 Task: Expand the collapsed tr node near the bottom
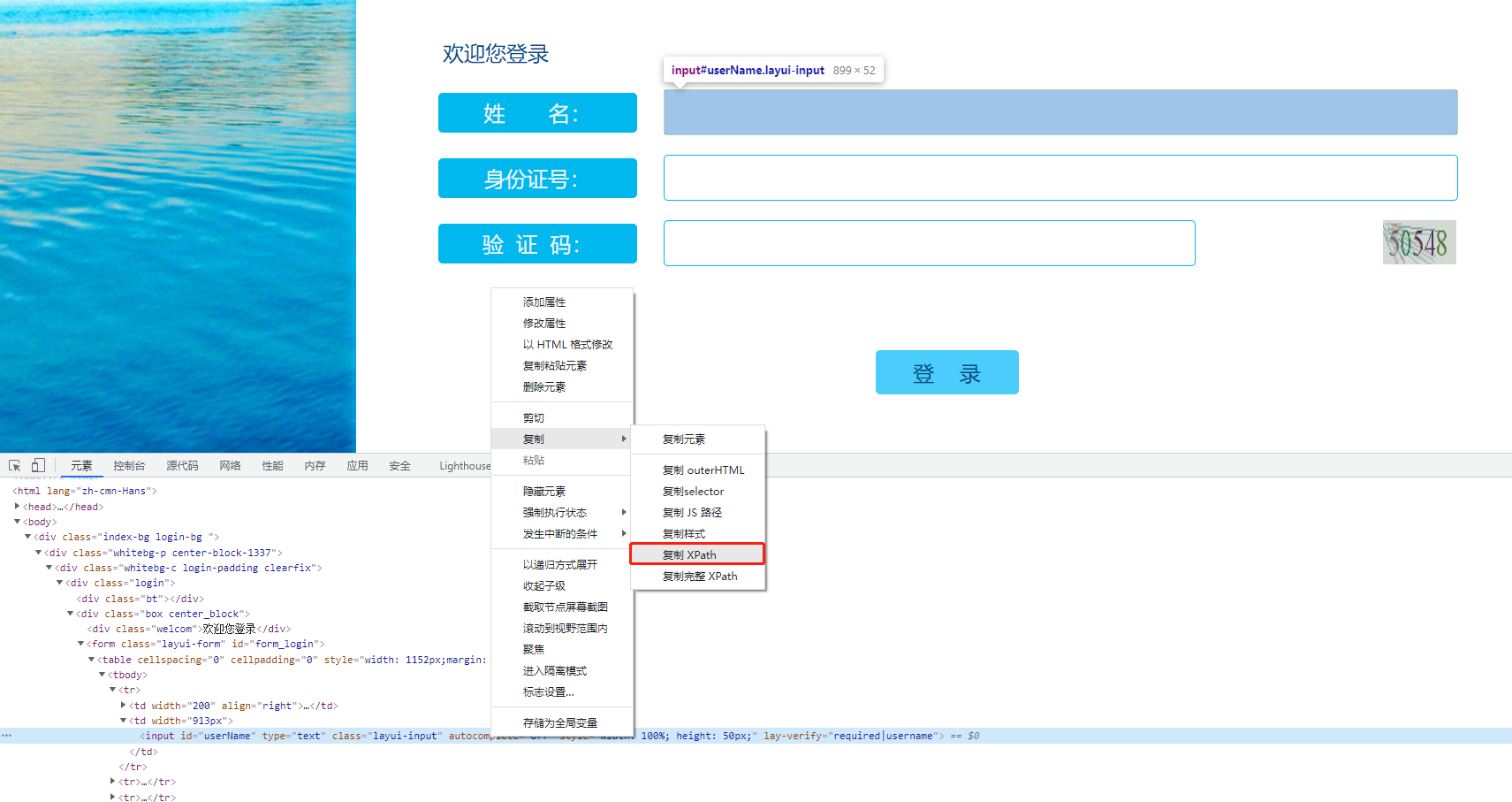click(x=111, y=782)
